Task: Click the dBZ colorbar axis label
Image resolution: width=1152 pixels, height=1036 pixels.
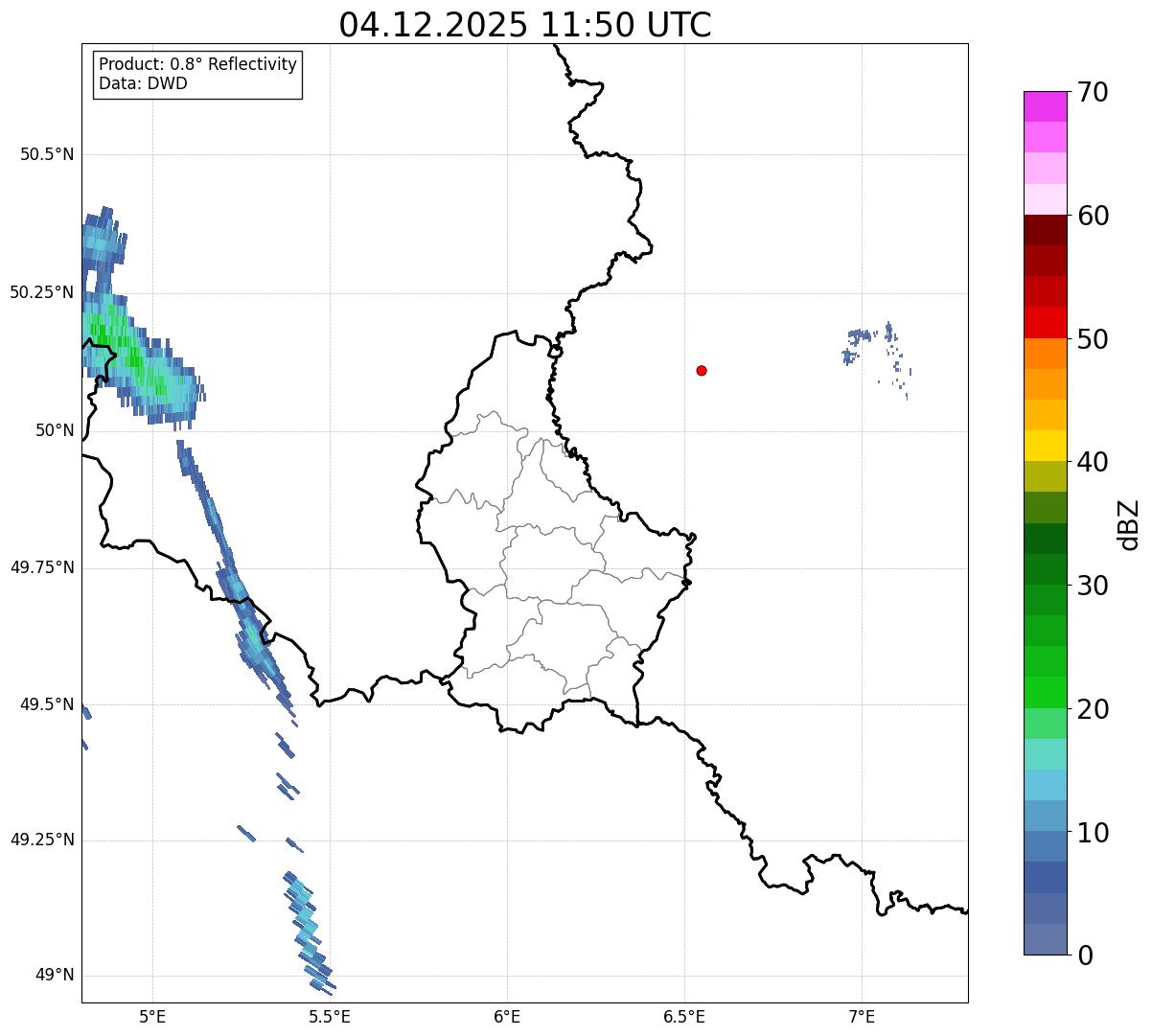Action: 1129,524
